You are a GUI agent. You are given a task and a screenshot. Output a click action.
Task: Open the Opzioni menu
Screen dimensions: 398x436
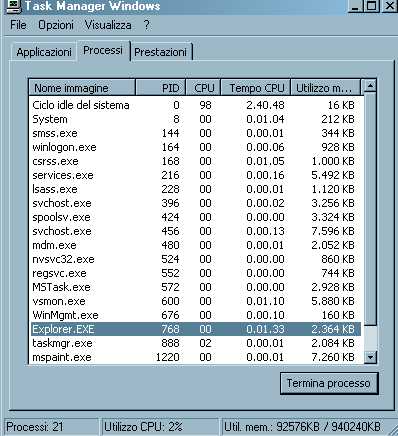point(56,25)
